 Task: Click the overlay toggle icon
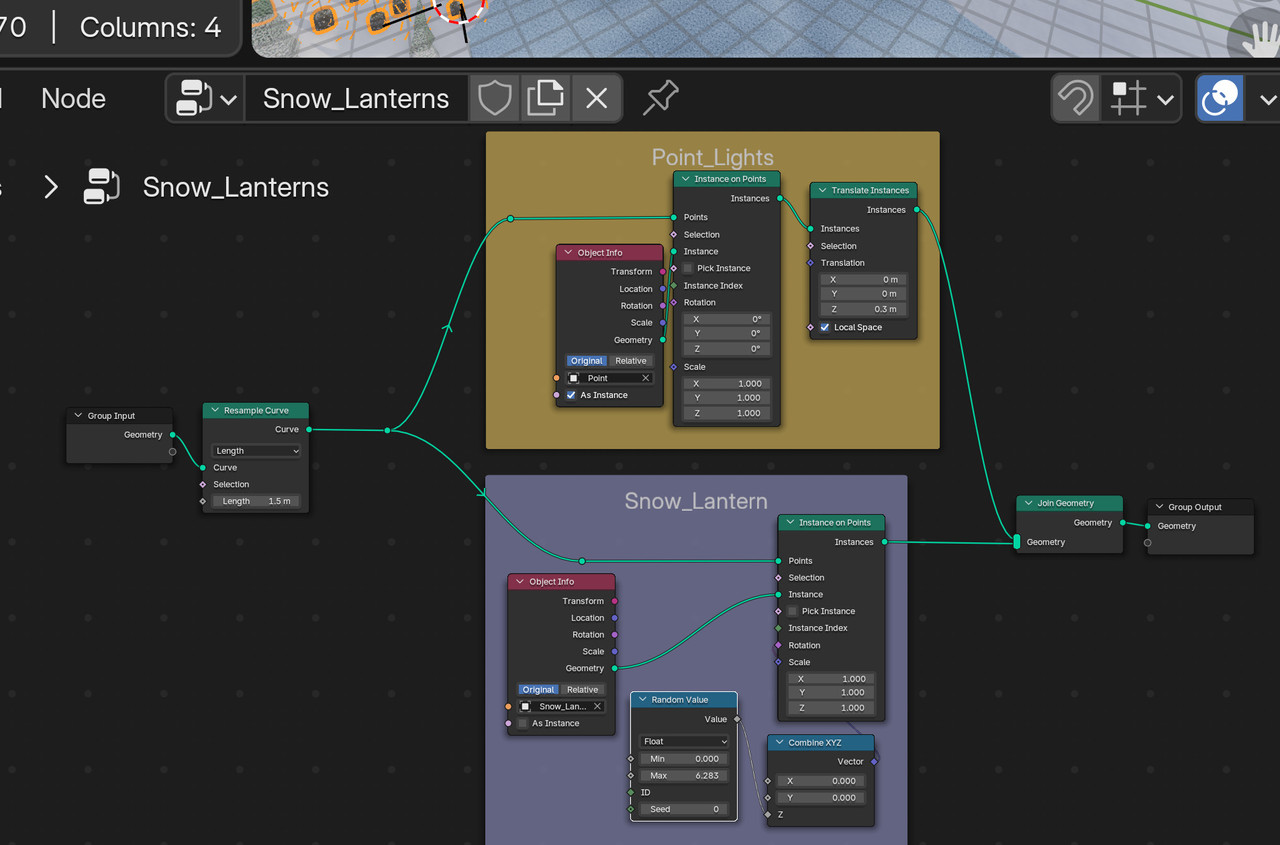coord(1220,99)
